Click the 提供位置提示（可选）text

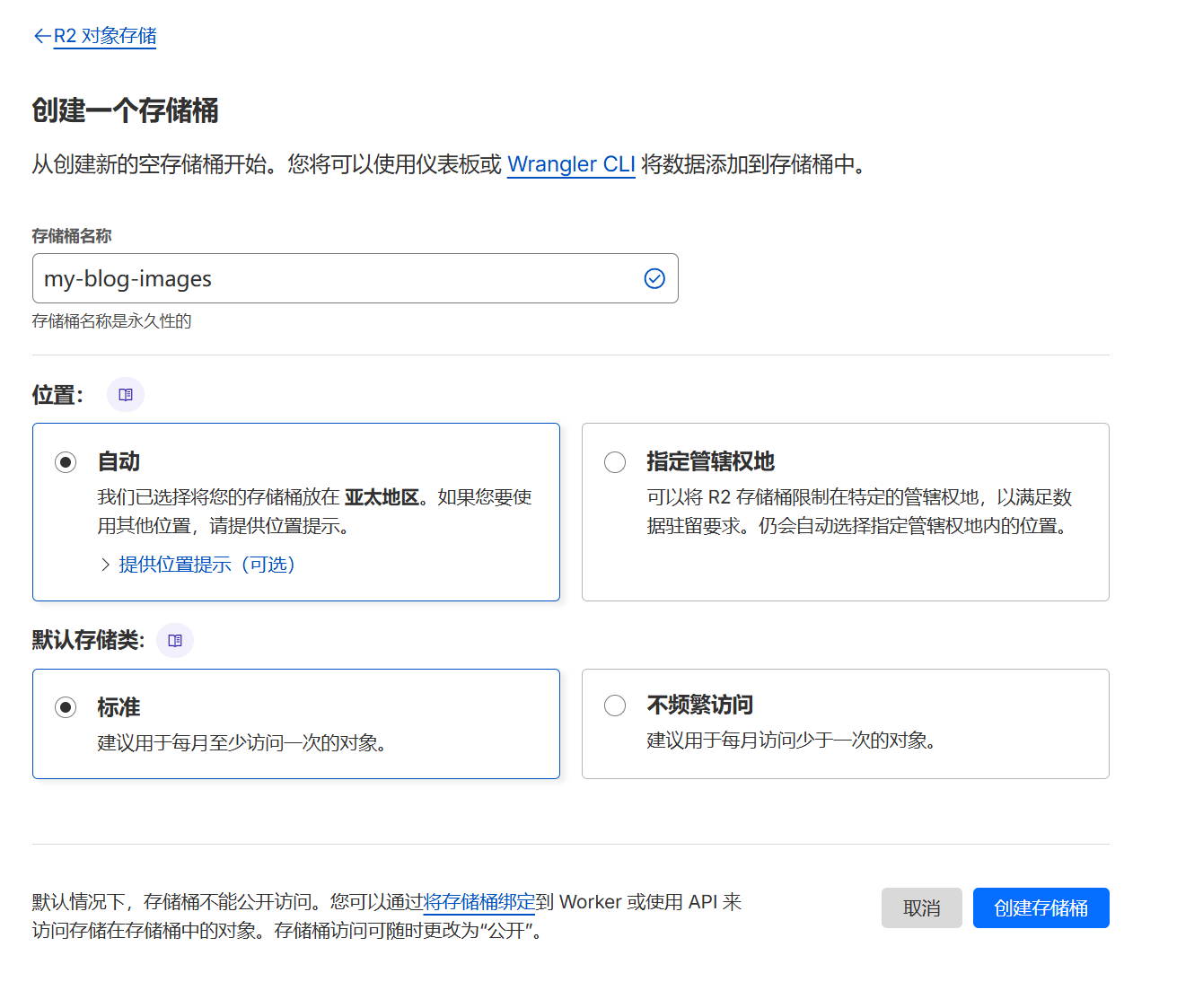(x=206, y=565)
